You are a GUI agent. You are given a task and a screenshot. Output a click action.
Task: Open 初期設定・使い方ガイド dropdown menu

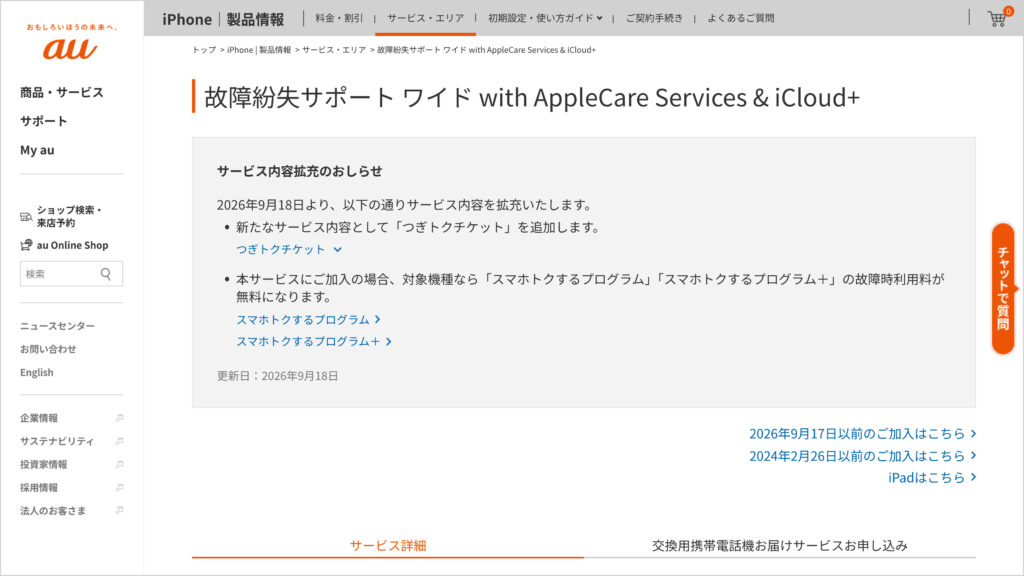pos(545,18)
